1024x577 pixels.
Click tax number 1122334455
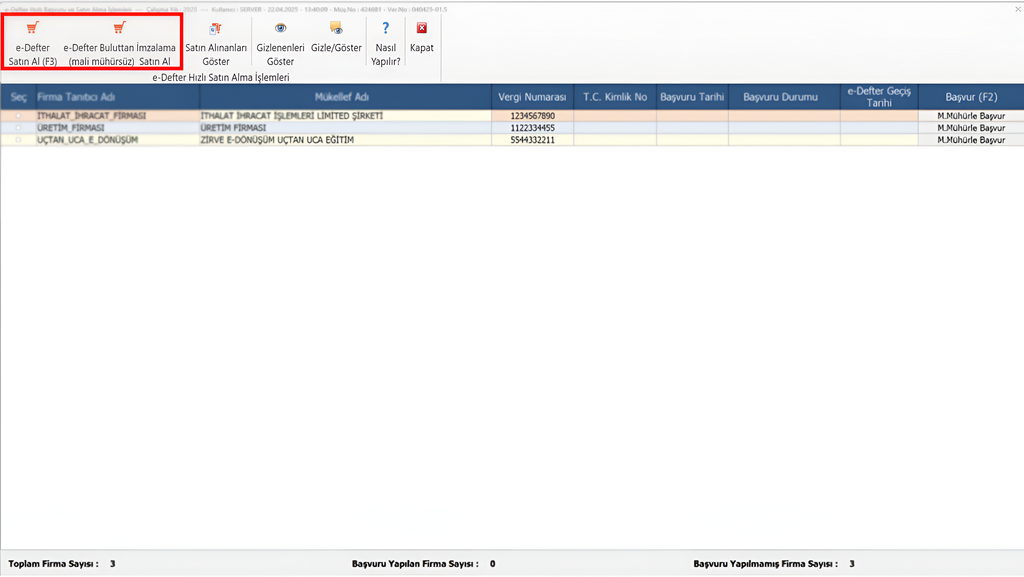coord(532,128)
